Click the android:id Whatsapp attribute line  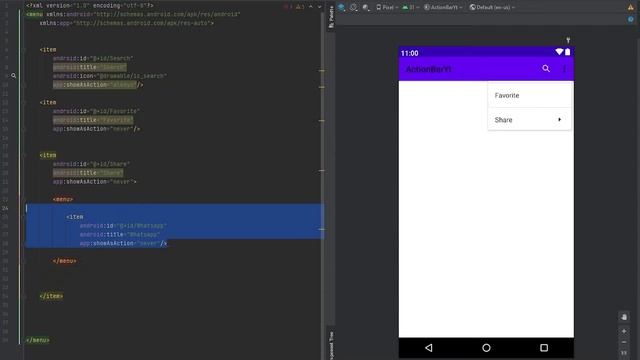[x=123, y=226]
